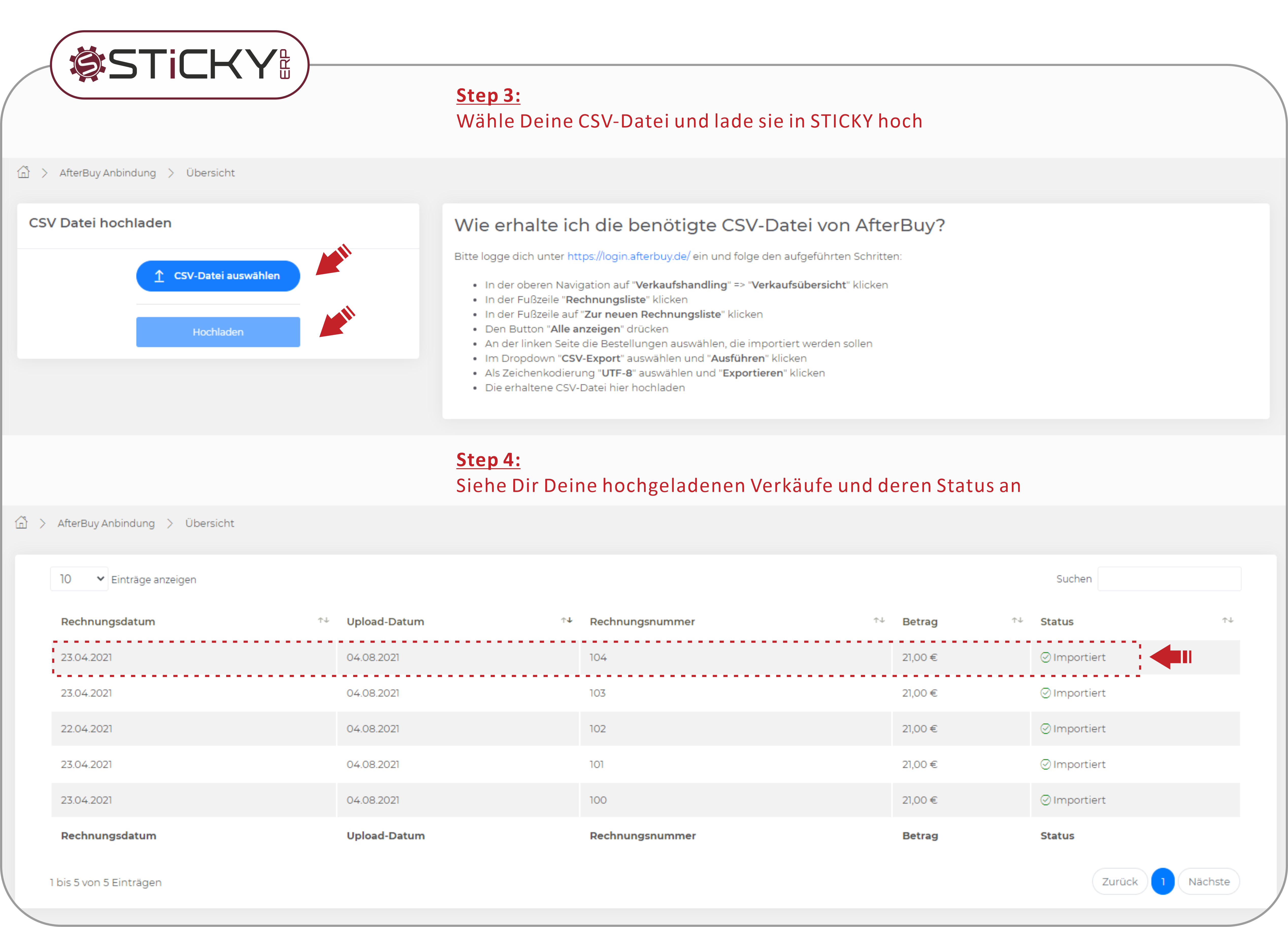
Task: Click Importiert check icon for invoice 101
Action: point(1046,765)
